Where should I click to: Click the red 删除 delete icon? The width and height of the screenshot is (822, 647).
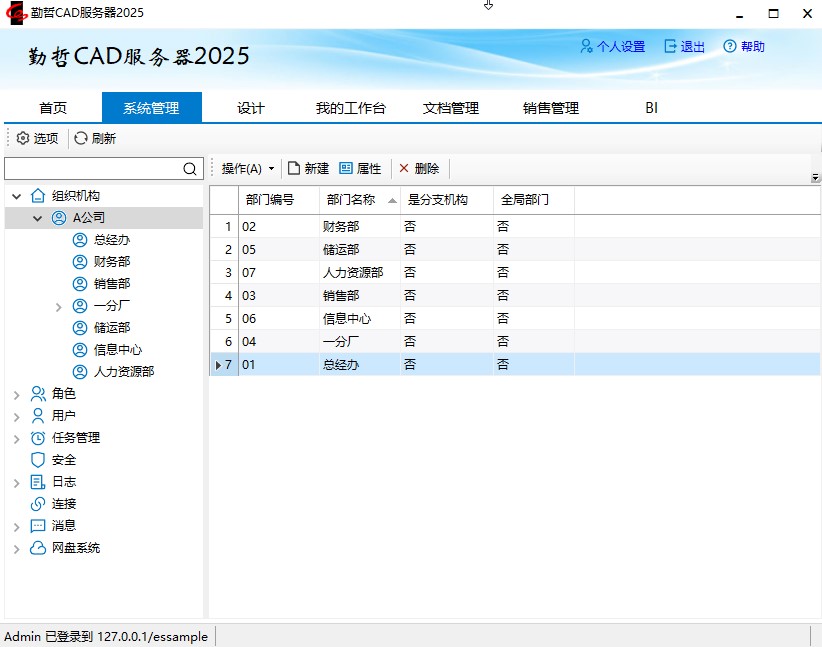404,169
